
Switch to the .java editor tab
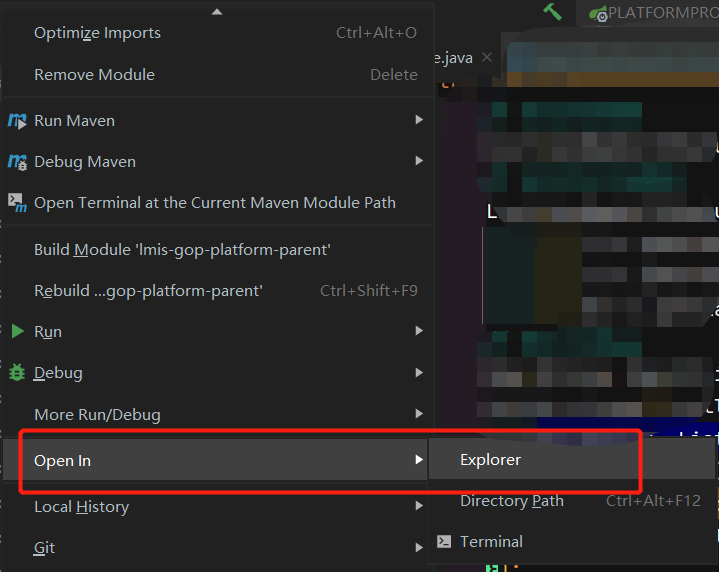tap(453, 58)
